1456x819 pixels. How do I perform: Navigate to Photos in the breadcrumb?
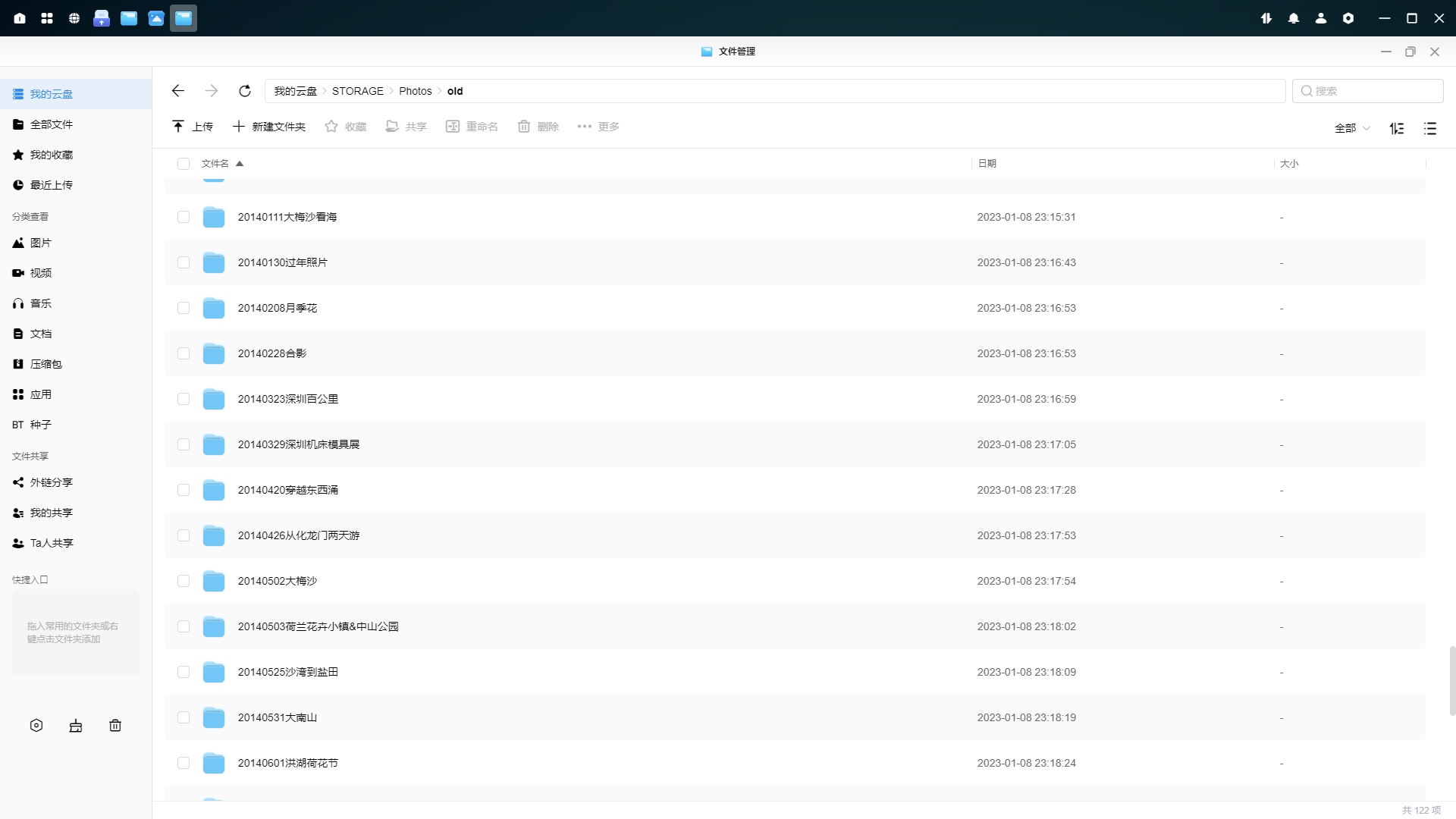pyautogui.click(x=415, y=91)
